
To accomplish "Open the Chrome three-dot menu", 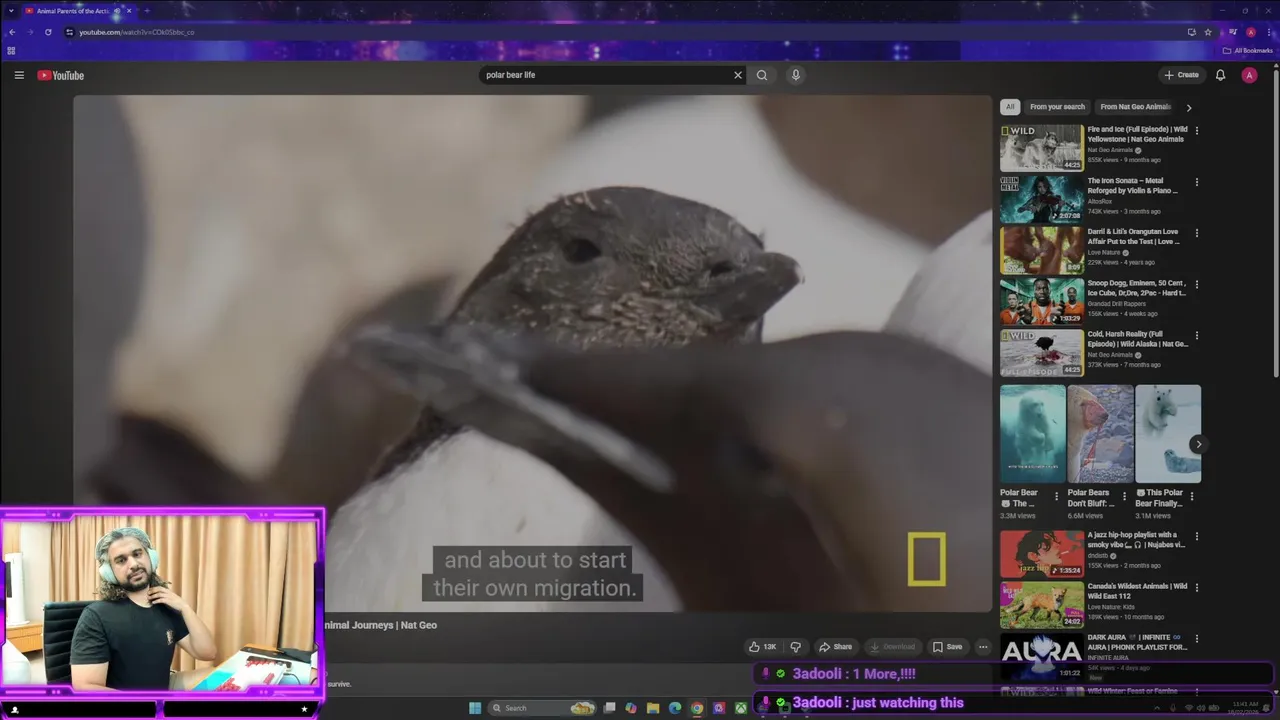I will click(1269, 32).
